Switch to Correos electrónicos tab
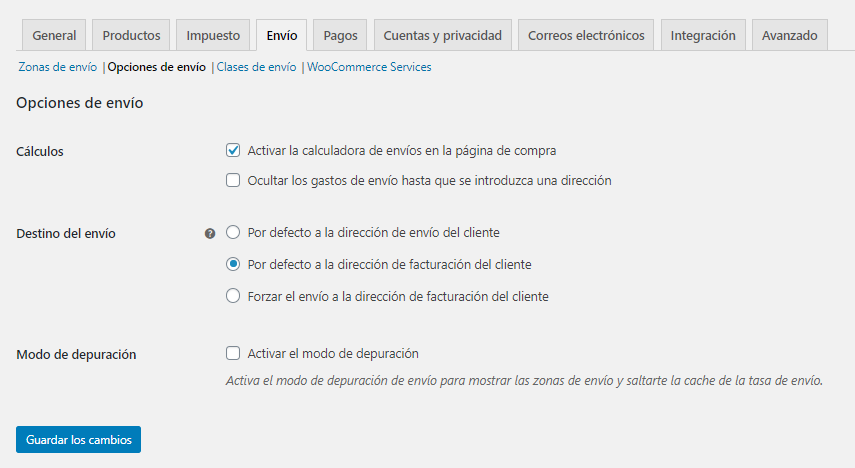 click(586, 35)
